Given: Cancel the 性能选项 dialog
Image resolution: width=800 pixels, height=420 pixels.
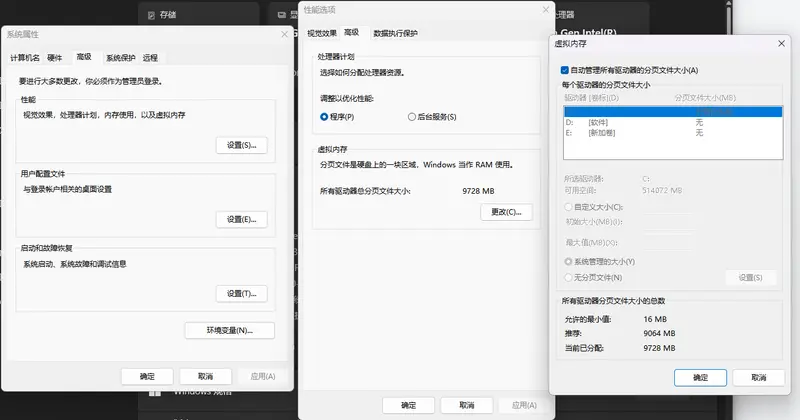Looking at the screenshot, I should pos(466,405).
